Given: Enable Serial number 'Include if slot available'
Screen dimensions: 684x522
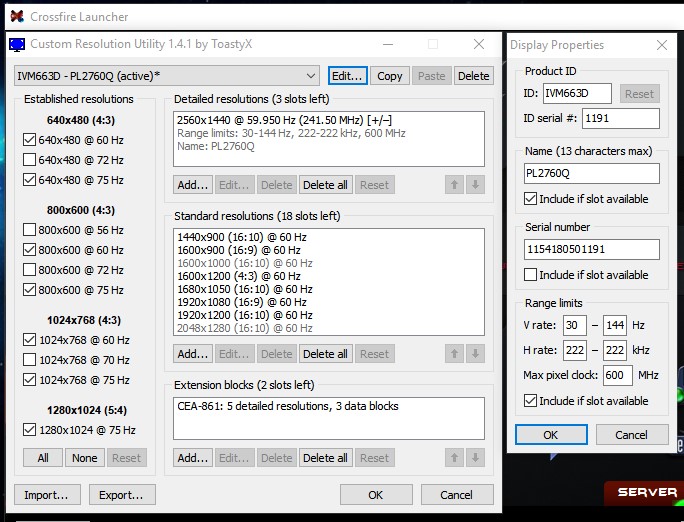Looking at the screenshot, I should (x=530, y=275).
